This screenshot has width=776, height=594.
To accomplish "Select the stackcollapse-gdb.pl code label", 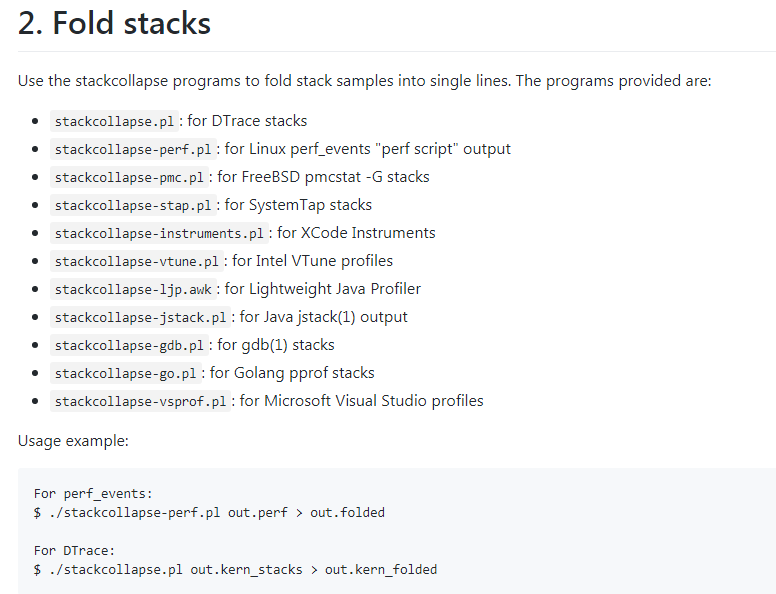I will [x=129, y=345].
